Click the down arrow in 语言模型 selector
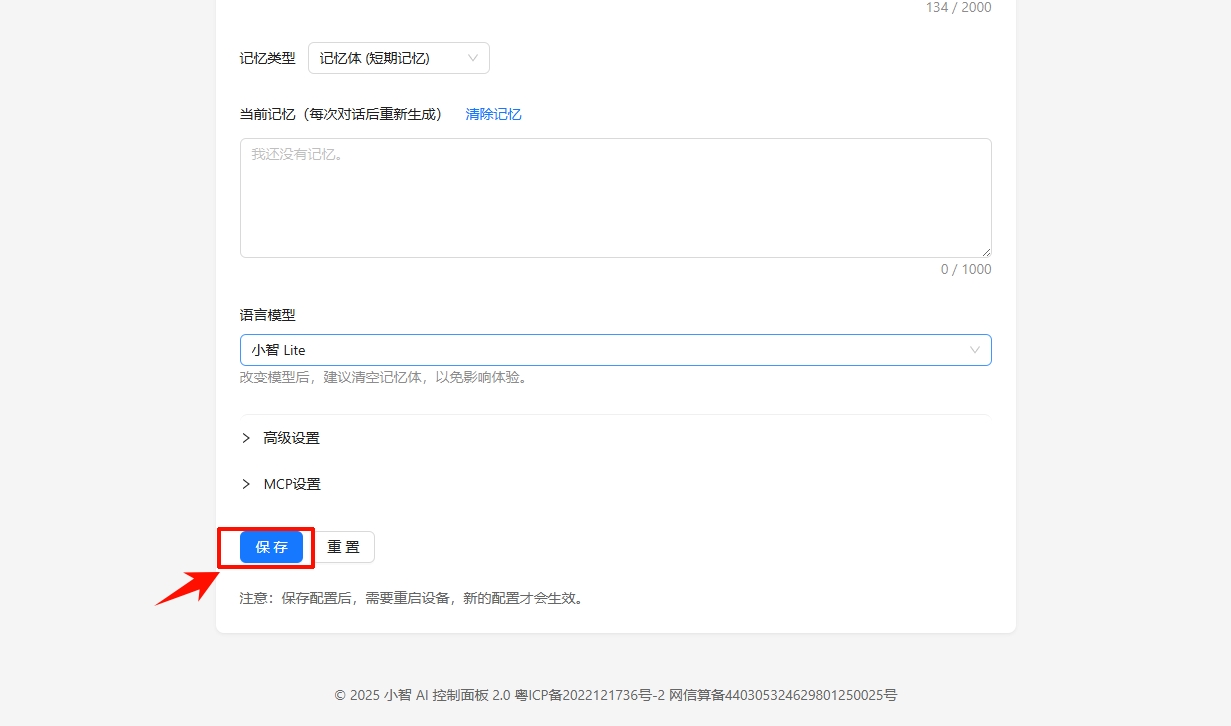1231x726 pixels. (975, 350)
